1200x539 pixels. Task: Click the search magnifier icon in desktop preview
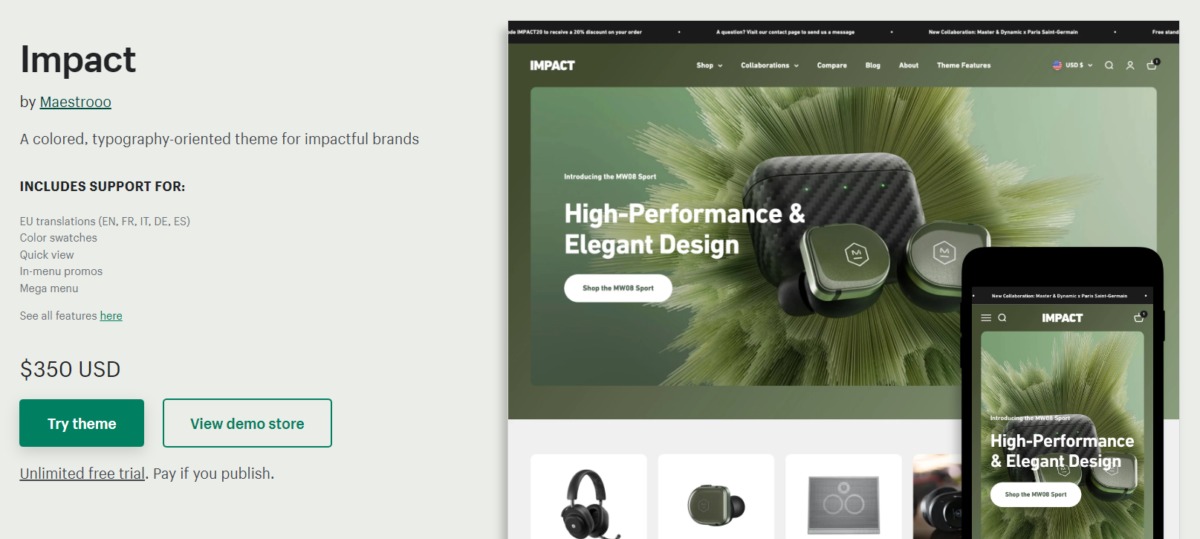(1109, 65)
